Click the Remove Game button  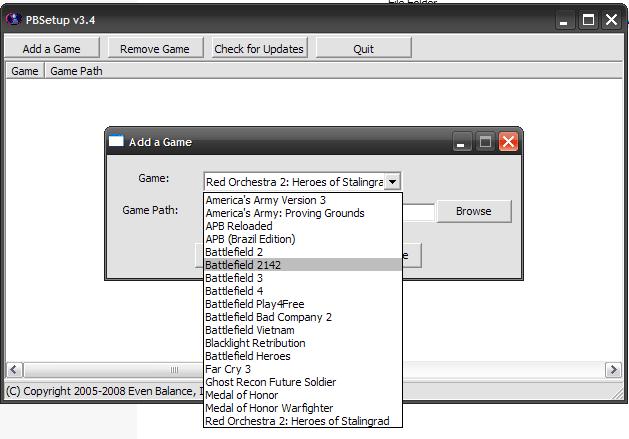pos(155,49)
